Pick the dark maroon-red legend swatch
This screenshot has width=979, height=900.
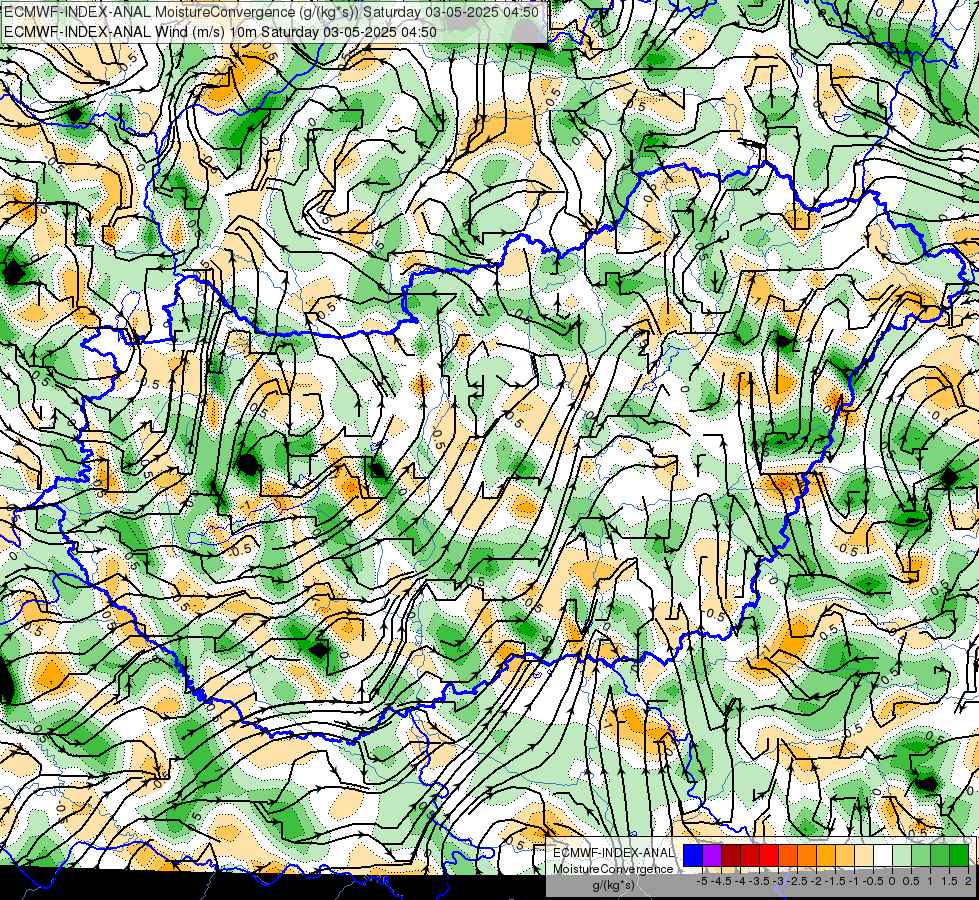(x=731, y=855)
